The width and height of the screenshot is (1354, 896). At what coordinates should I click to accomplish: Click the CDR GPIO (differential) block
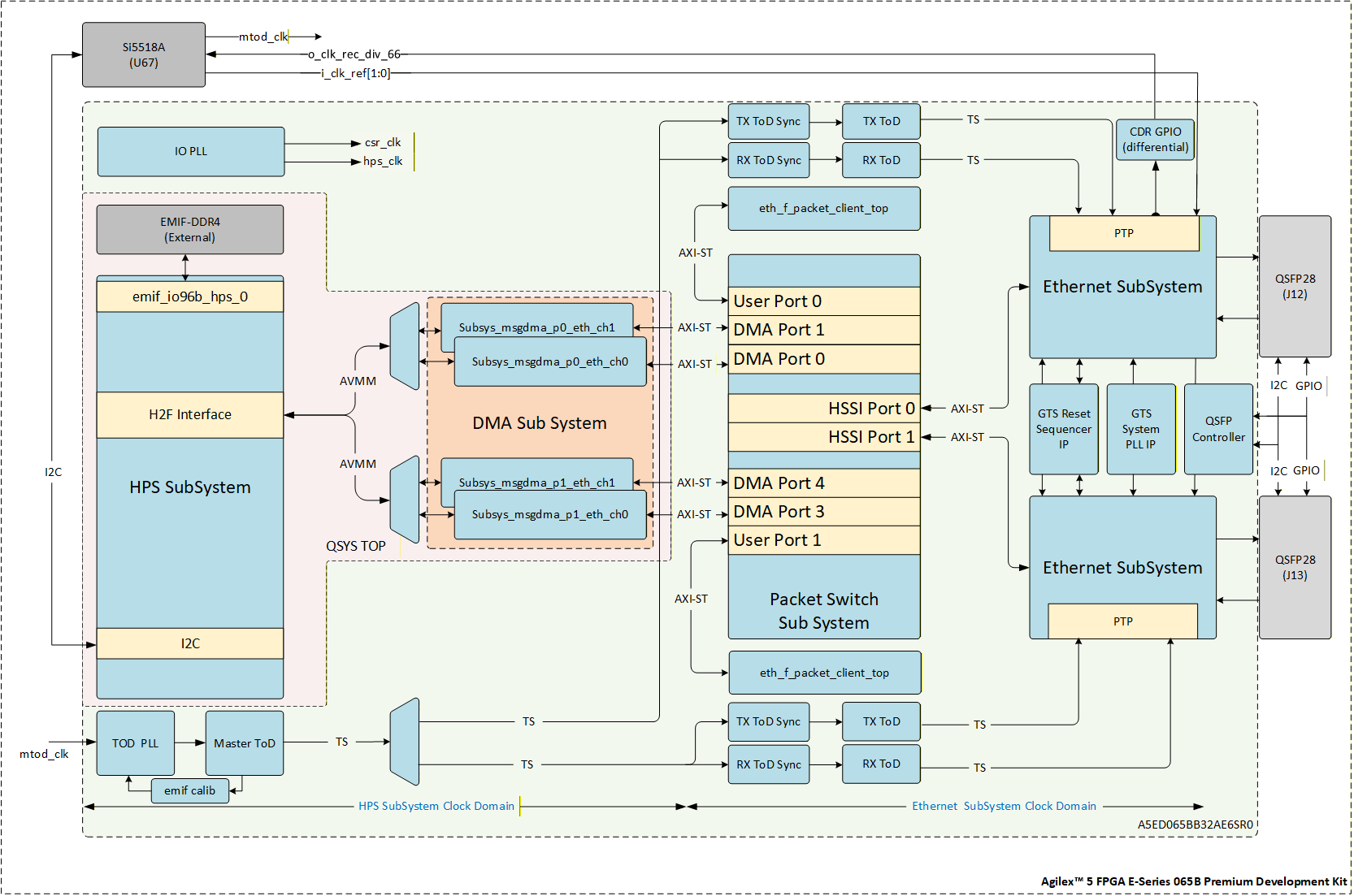pos(1155,140)
